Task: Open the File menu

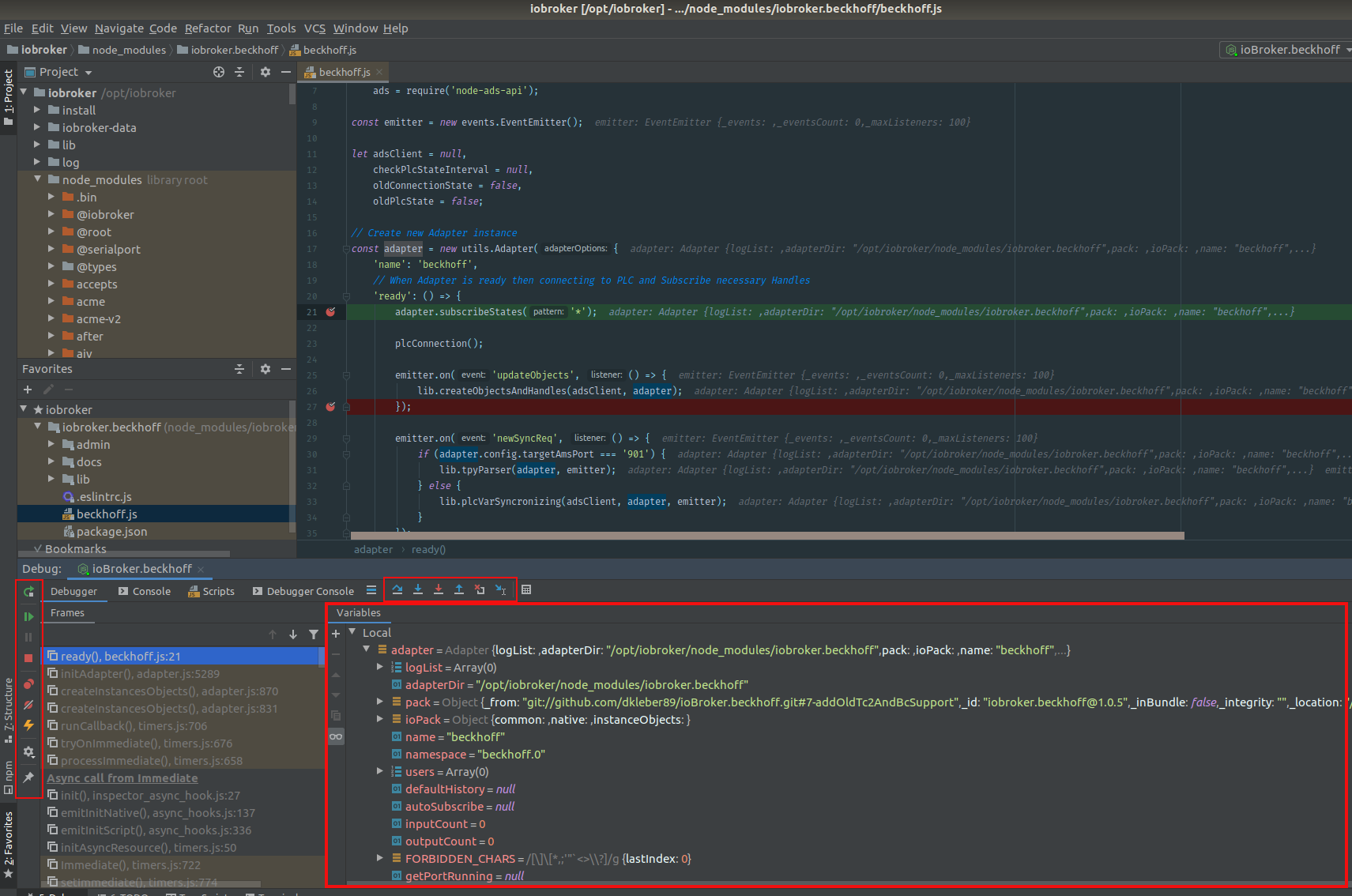Action: click(x=13, y=28)
